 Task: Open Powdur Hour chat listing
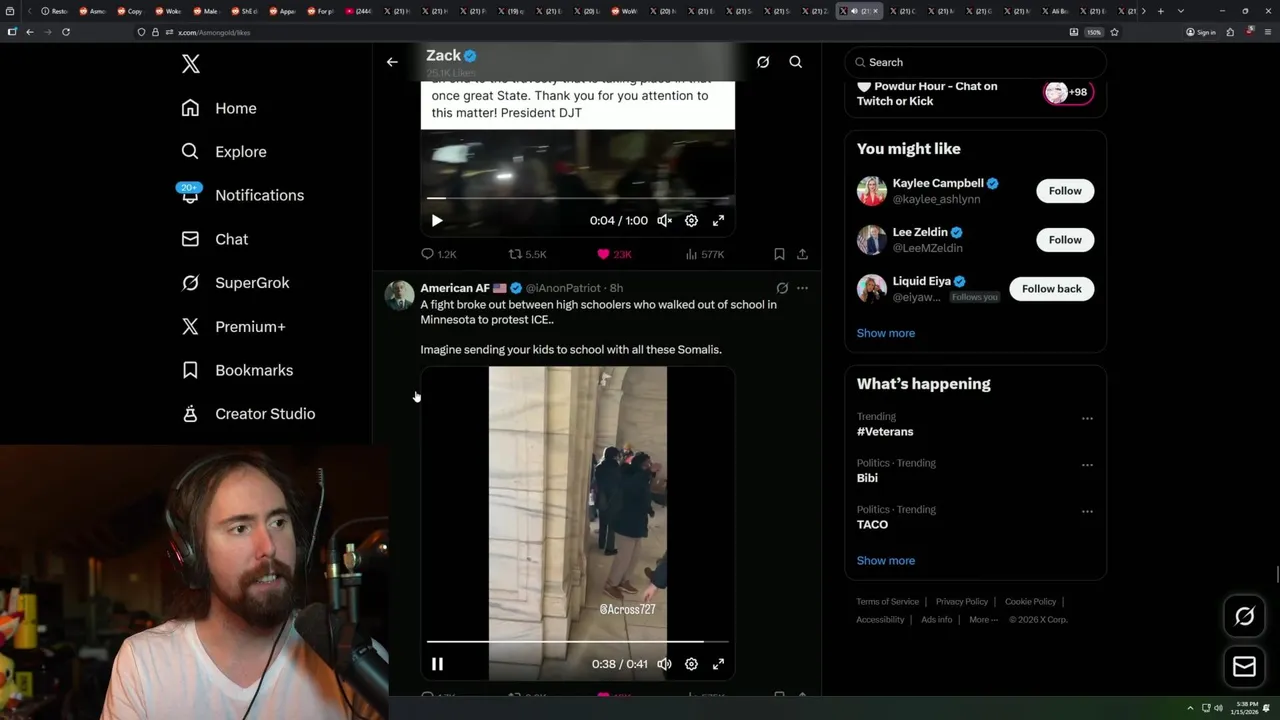[975, 93]
